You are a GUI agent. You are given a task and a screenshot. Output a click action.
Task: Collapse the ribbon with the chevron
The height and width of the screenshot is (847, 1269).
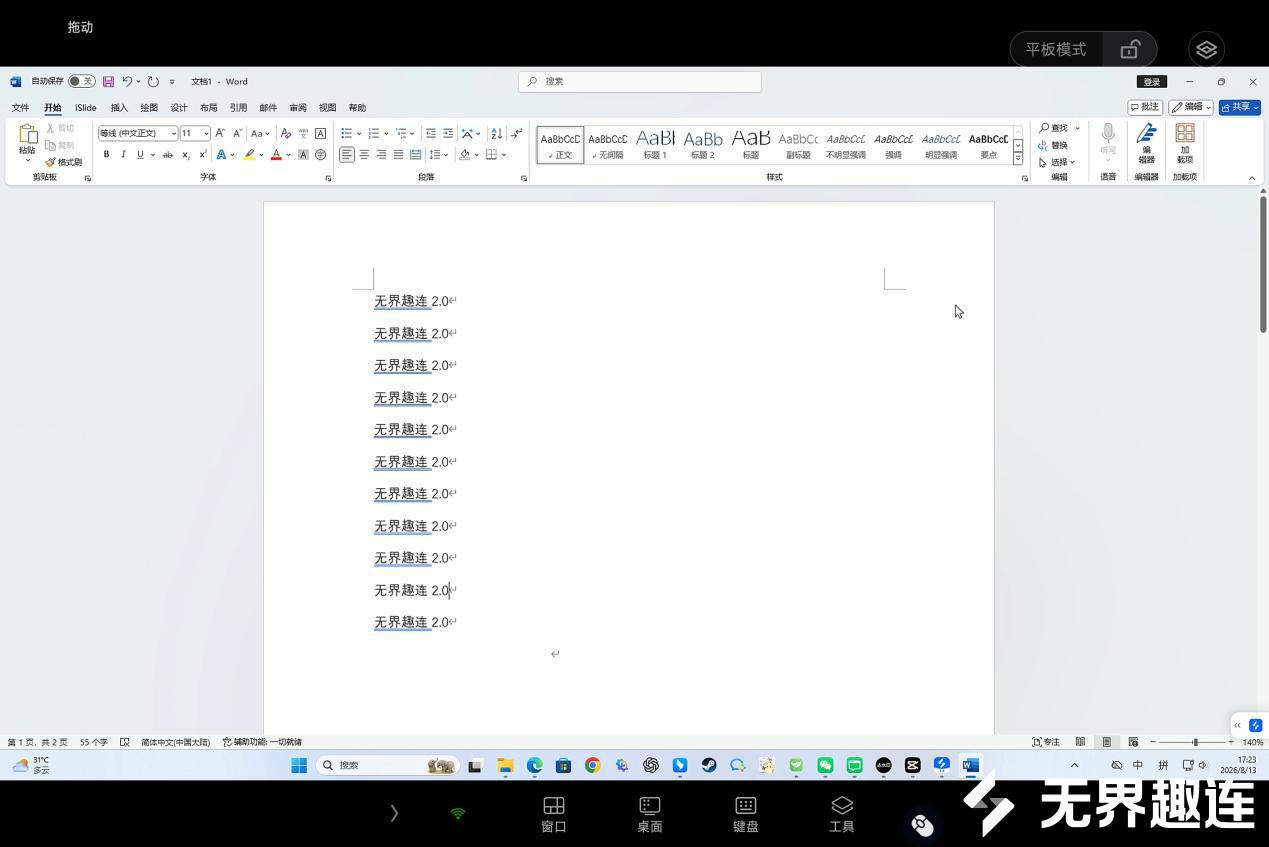[1251, 178]
